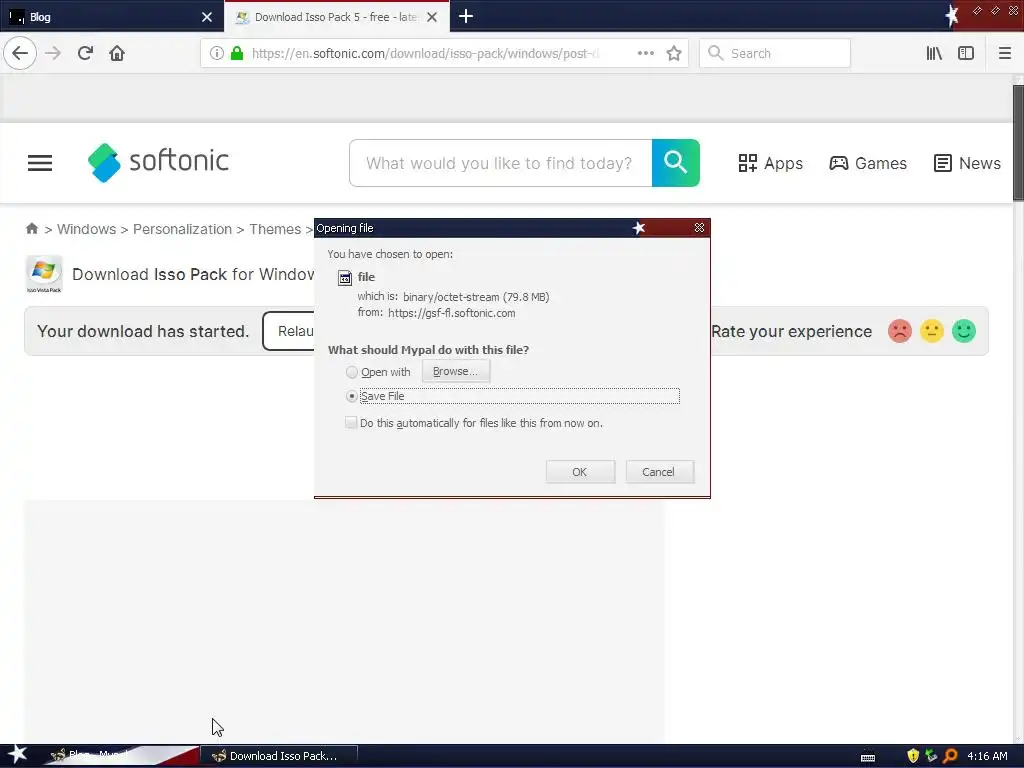The height and width of the screenshot is (768, 1024).
Task: Open the yellow shield tray icon
Action: point(913,756)
